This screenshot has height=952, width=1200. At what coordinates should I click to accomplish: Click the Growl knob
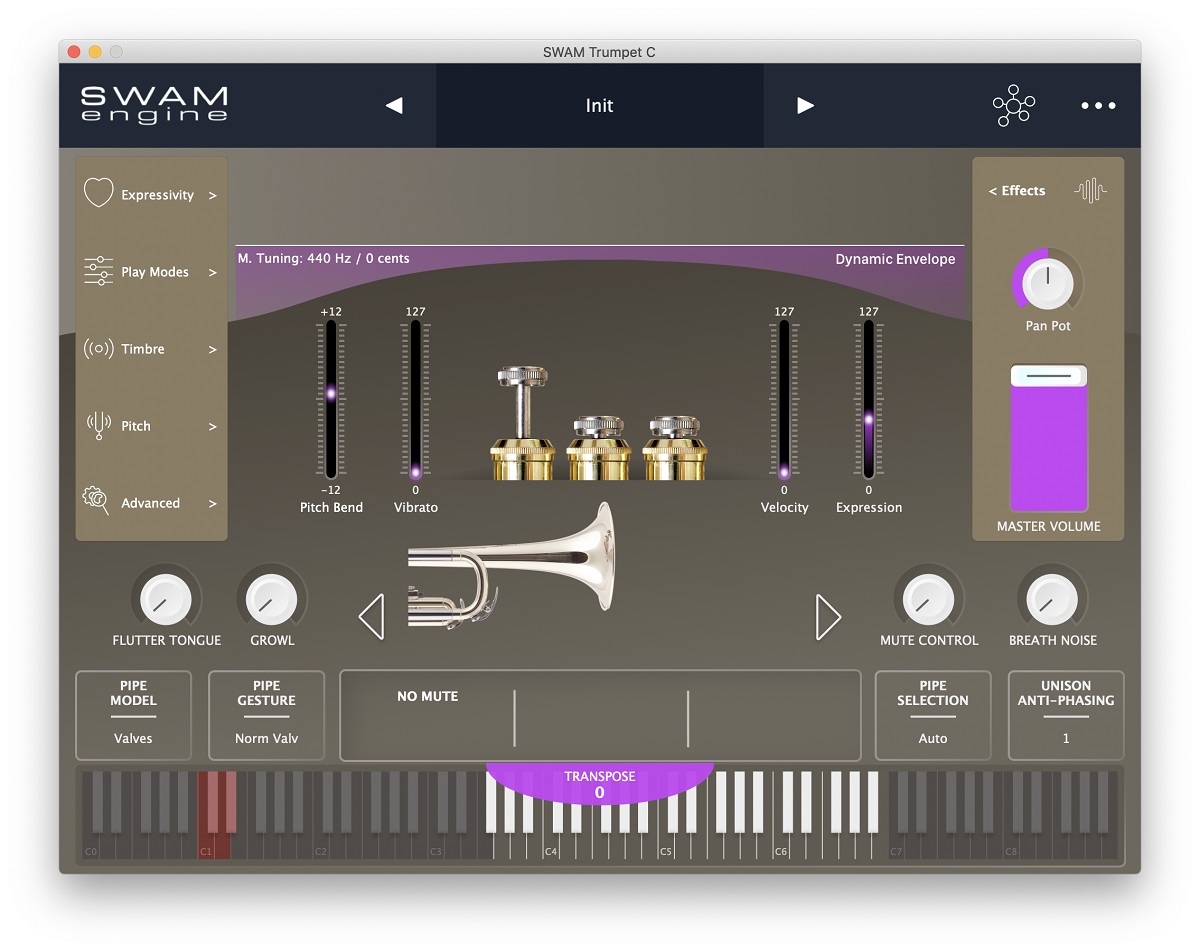click(272, 599)
